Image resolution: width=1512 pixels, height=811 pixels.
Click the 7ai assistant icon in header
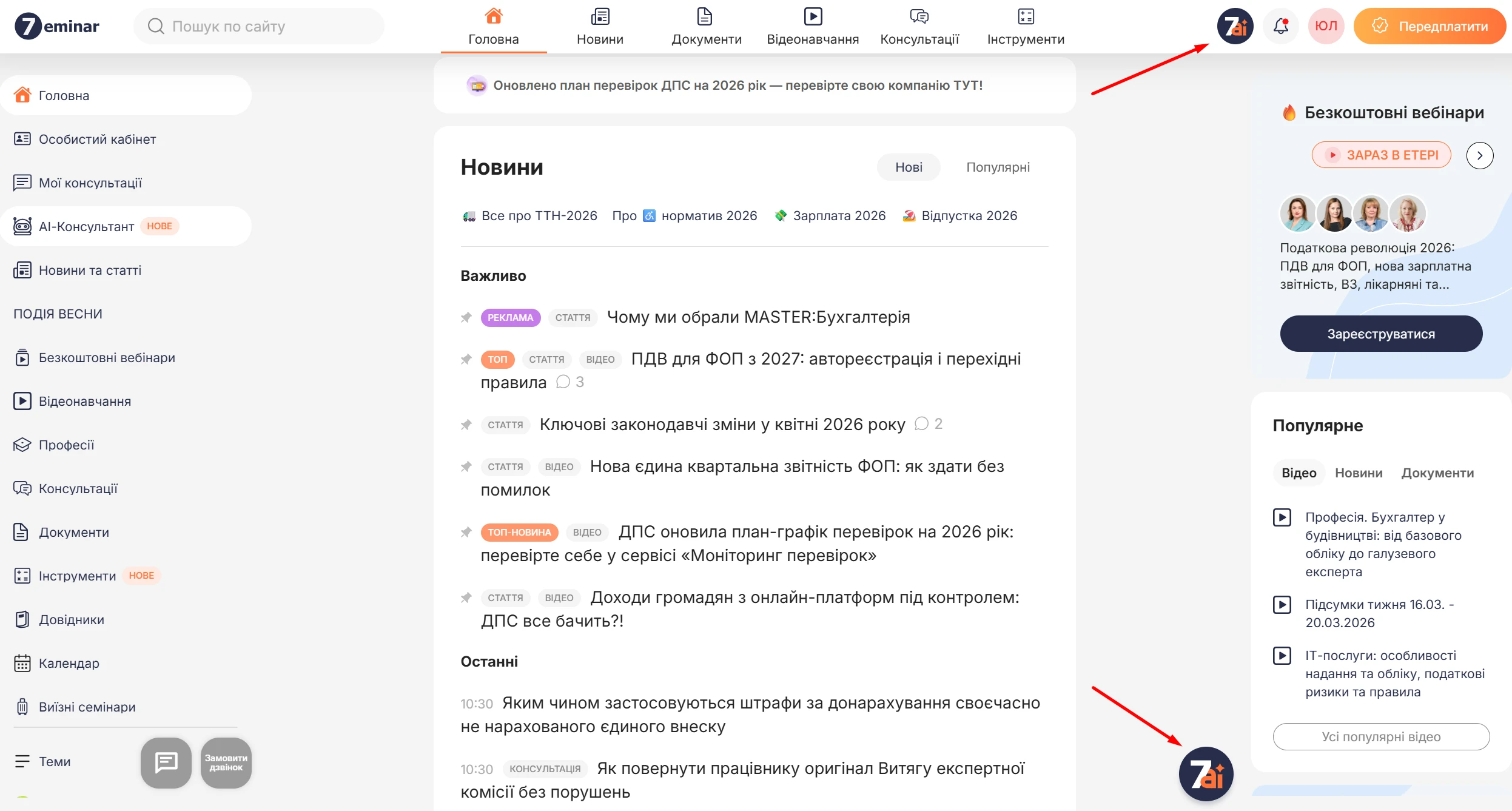(1235, 26)
